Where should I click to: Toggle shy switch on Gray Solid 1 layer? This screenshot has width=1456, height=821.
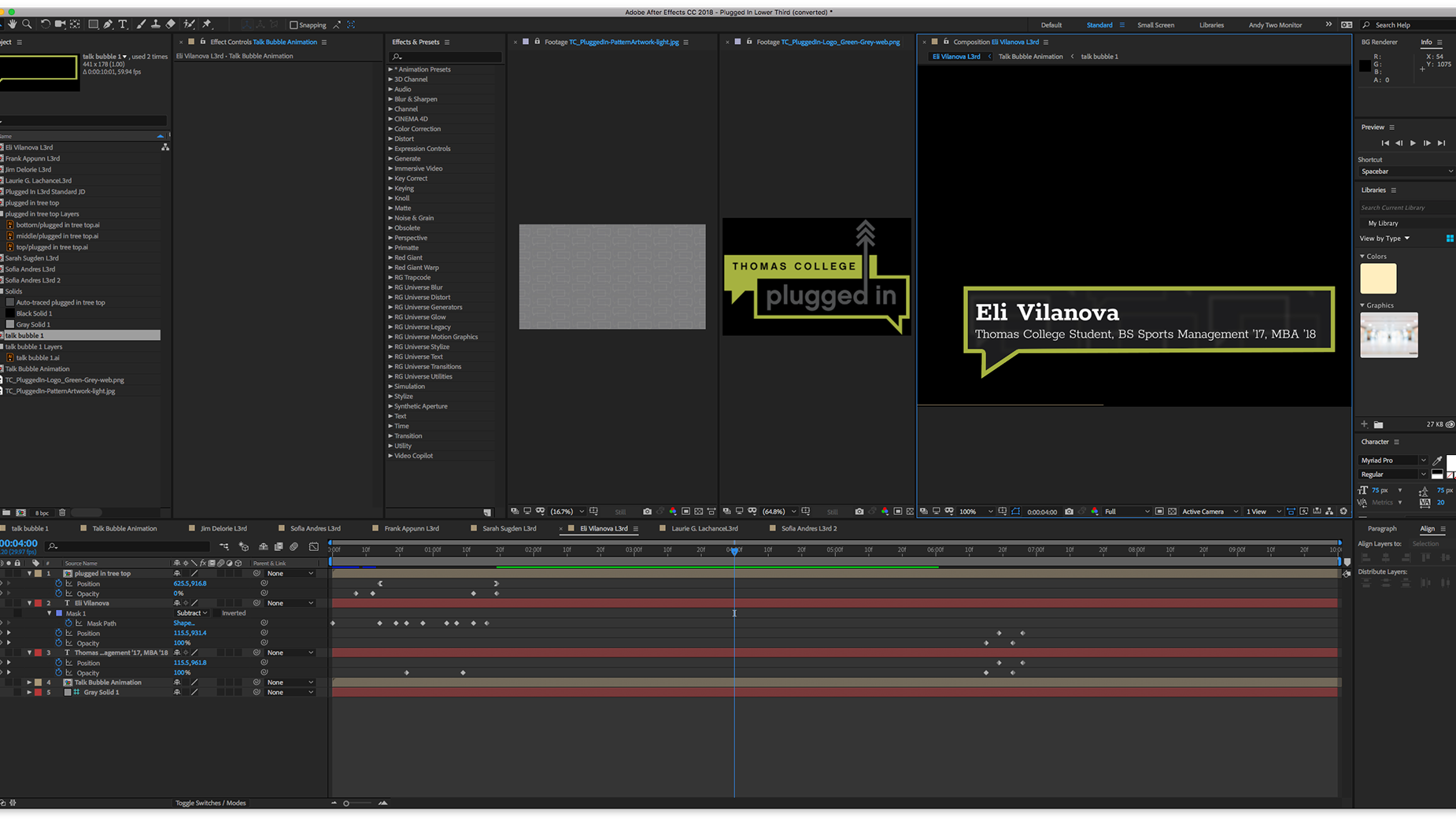pyautogui.click(x=177, y=693)
